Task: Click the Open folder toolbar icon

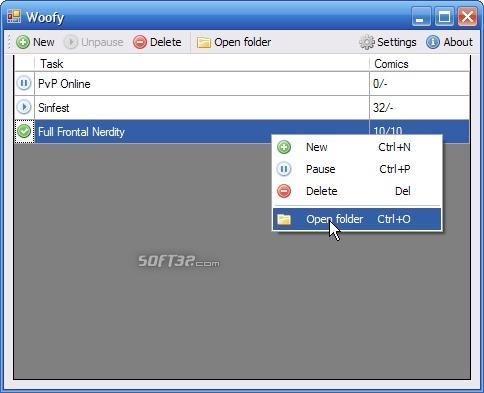Action: pos(203,43)
